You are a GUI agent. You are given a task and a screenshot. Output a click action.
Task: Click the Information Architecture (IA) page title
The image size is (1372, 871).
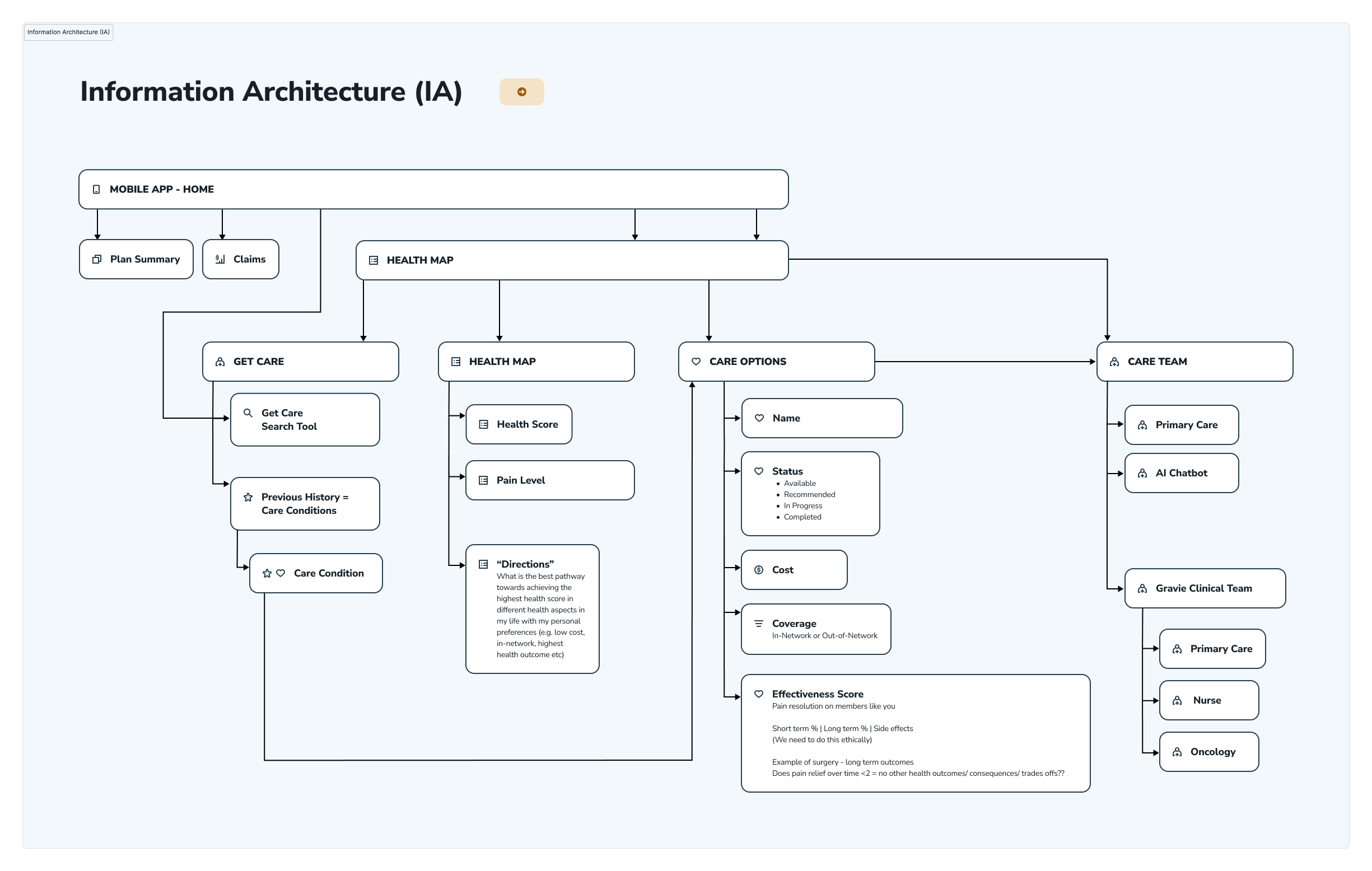(x=271, y=92)
